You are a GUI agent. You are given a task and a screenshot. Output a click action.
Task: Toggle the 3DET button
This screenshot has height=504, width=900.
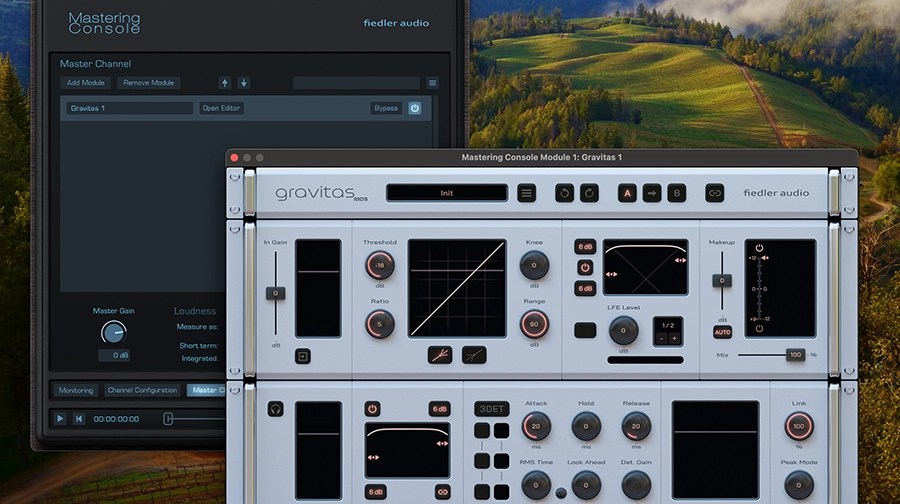491,409
